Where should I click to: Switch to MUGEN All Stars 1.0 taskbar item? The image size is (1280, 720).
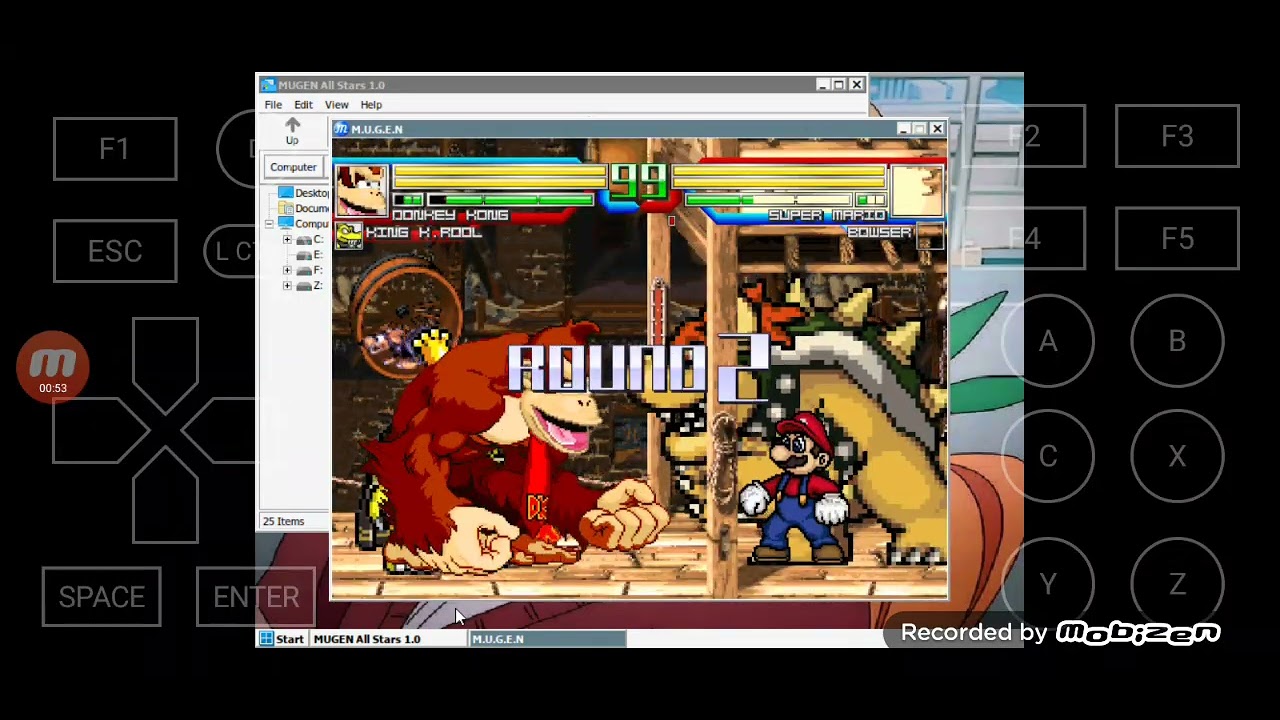pyautogui.click(x=388, y=639)
